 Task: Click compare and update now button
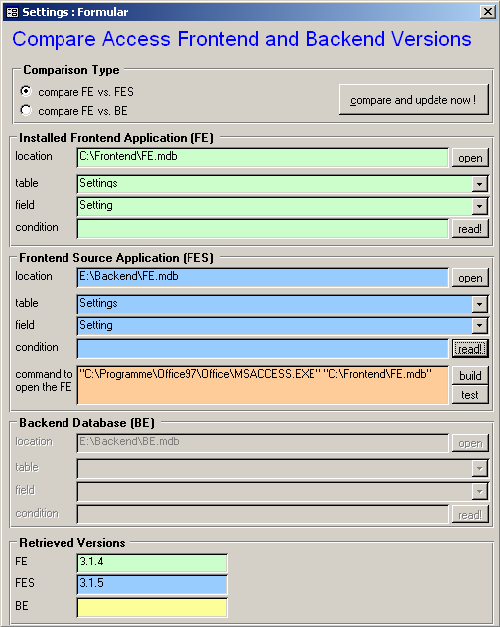[x=414, y=100]
